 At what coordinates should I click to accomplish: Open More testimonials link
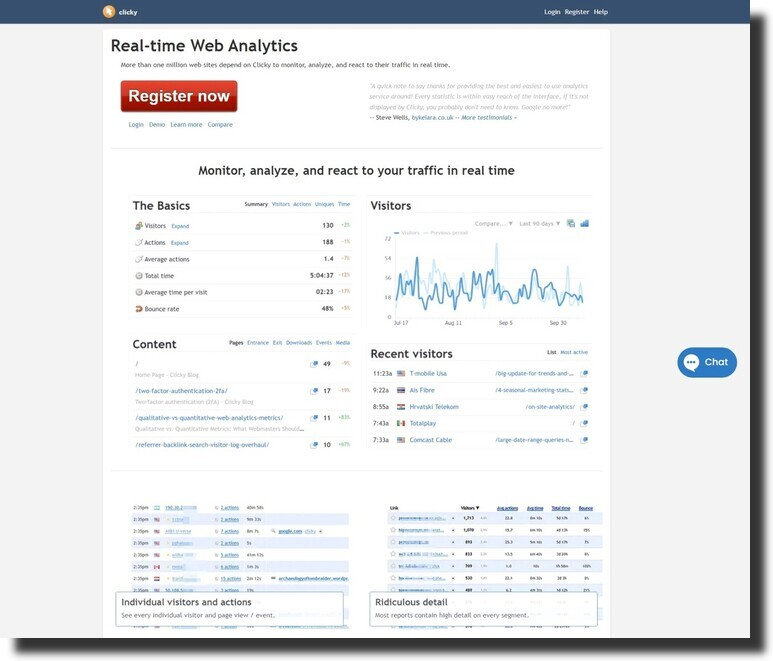pos(489,118)
